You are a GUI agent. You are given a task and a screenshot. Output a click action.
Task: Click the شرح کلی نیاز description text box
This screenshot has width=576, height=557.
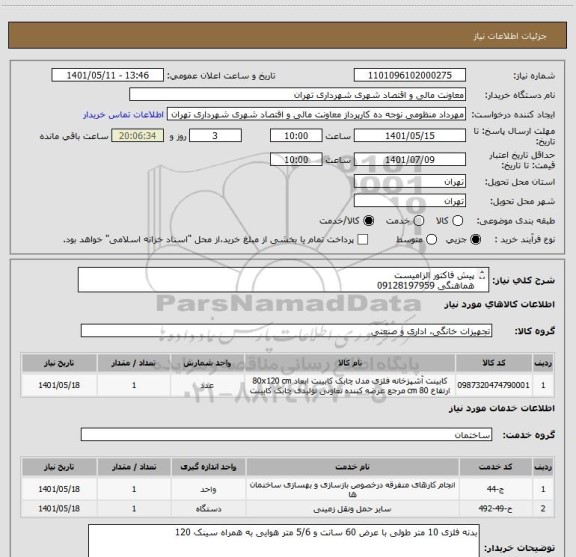pyautogui.click(x=283, y=280)
